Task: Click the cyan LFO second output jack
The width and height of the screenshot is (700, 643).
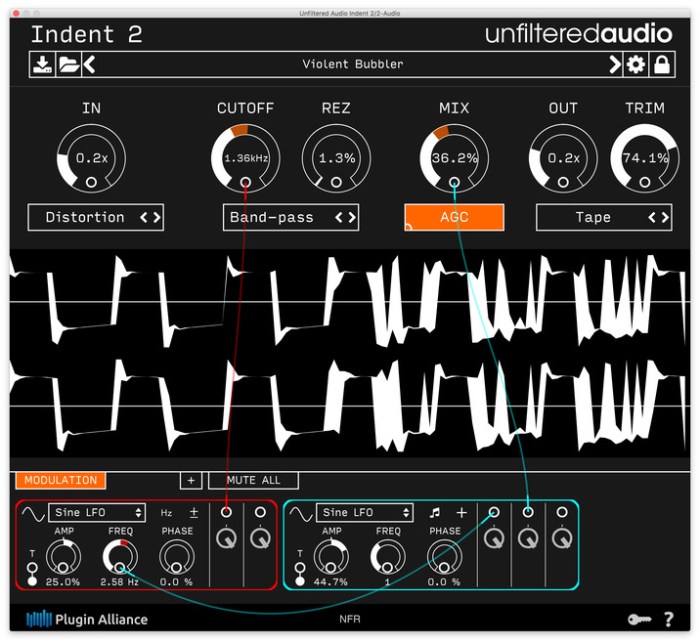Action: 528,512
